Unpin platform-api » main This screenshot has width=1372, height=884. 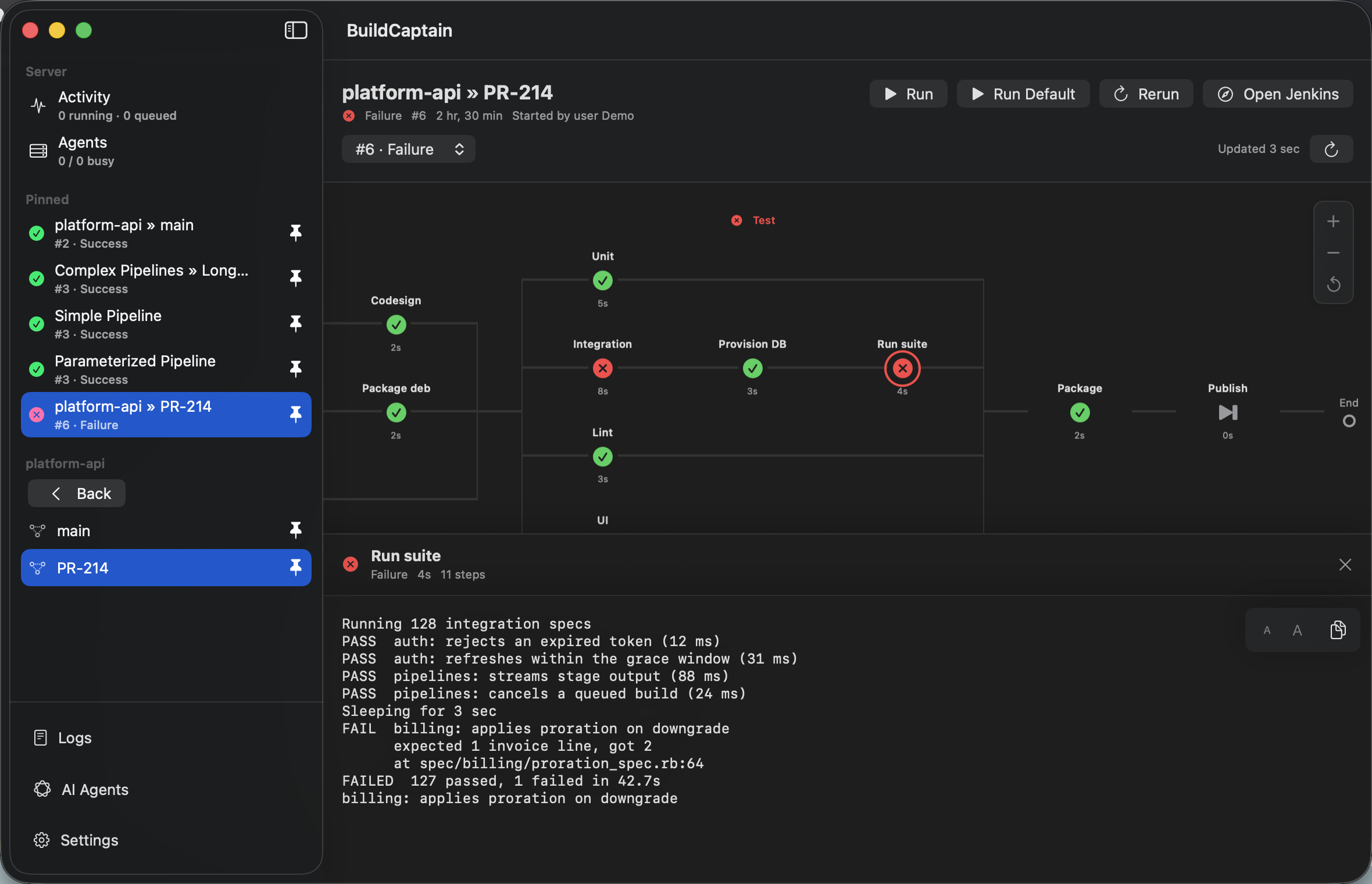(x=295, y=233)
